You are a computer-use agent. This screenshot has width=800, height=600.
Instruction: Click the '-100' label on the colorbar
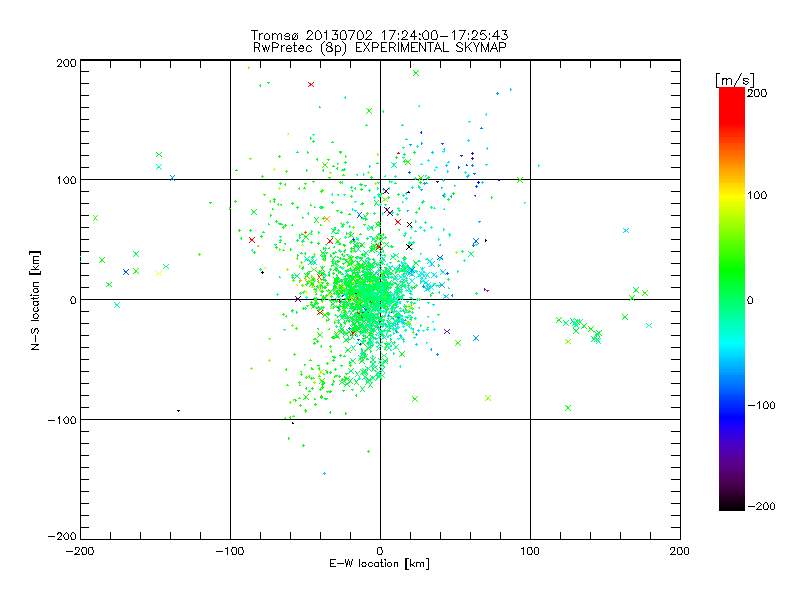coord(761,405)
